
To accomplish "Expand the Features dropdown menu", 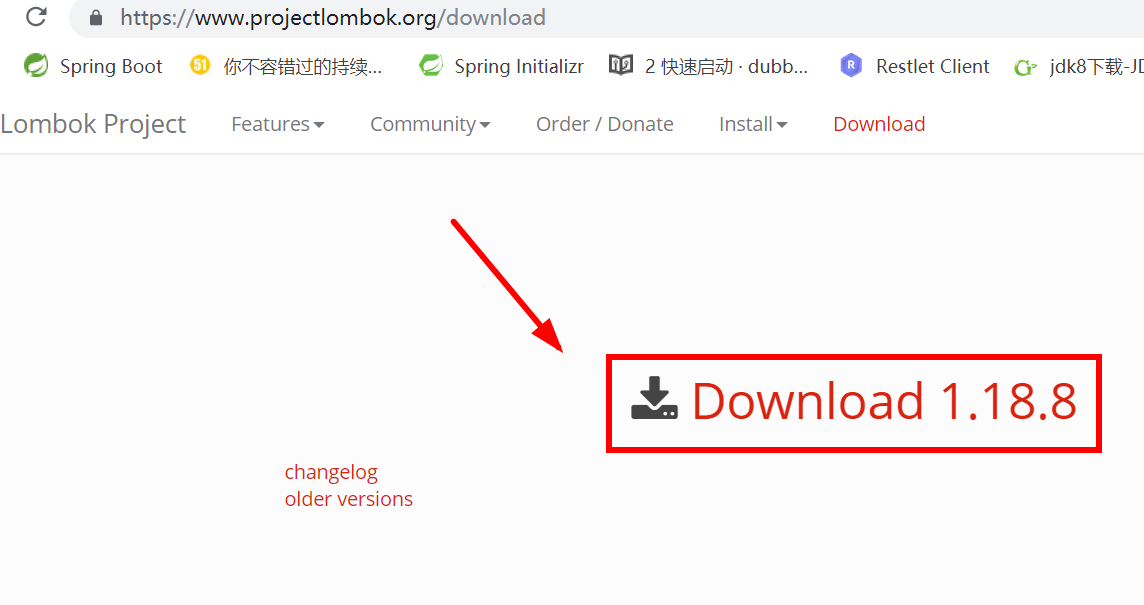I will point(277,124).
